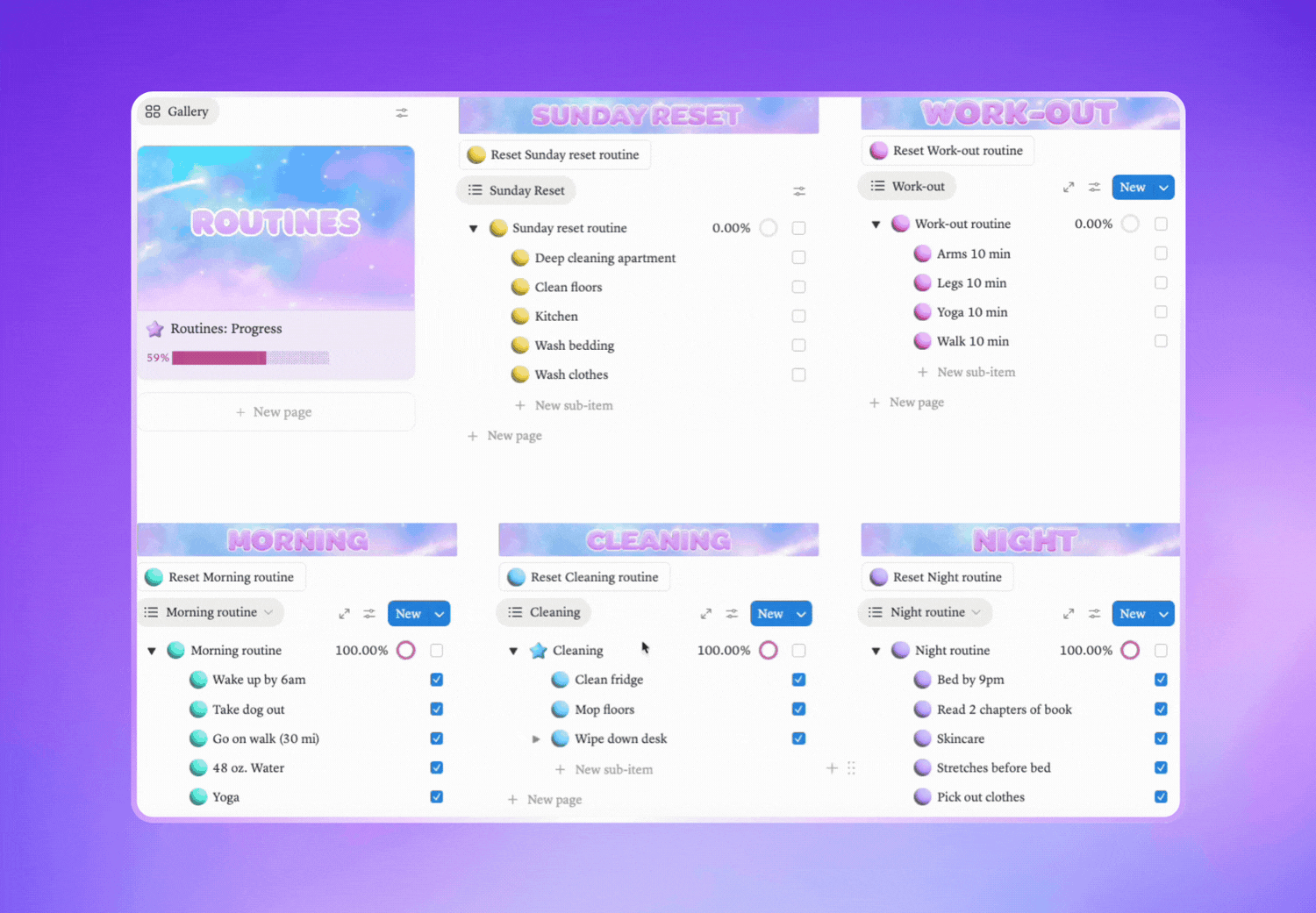Click star icon of Routines: Progress card

tap(155, 329)
